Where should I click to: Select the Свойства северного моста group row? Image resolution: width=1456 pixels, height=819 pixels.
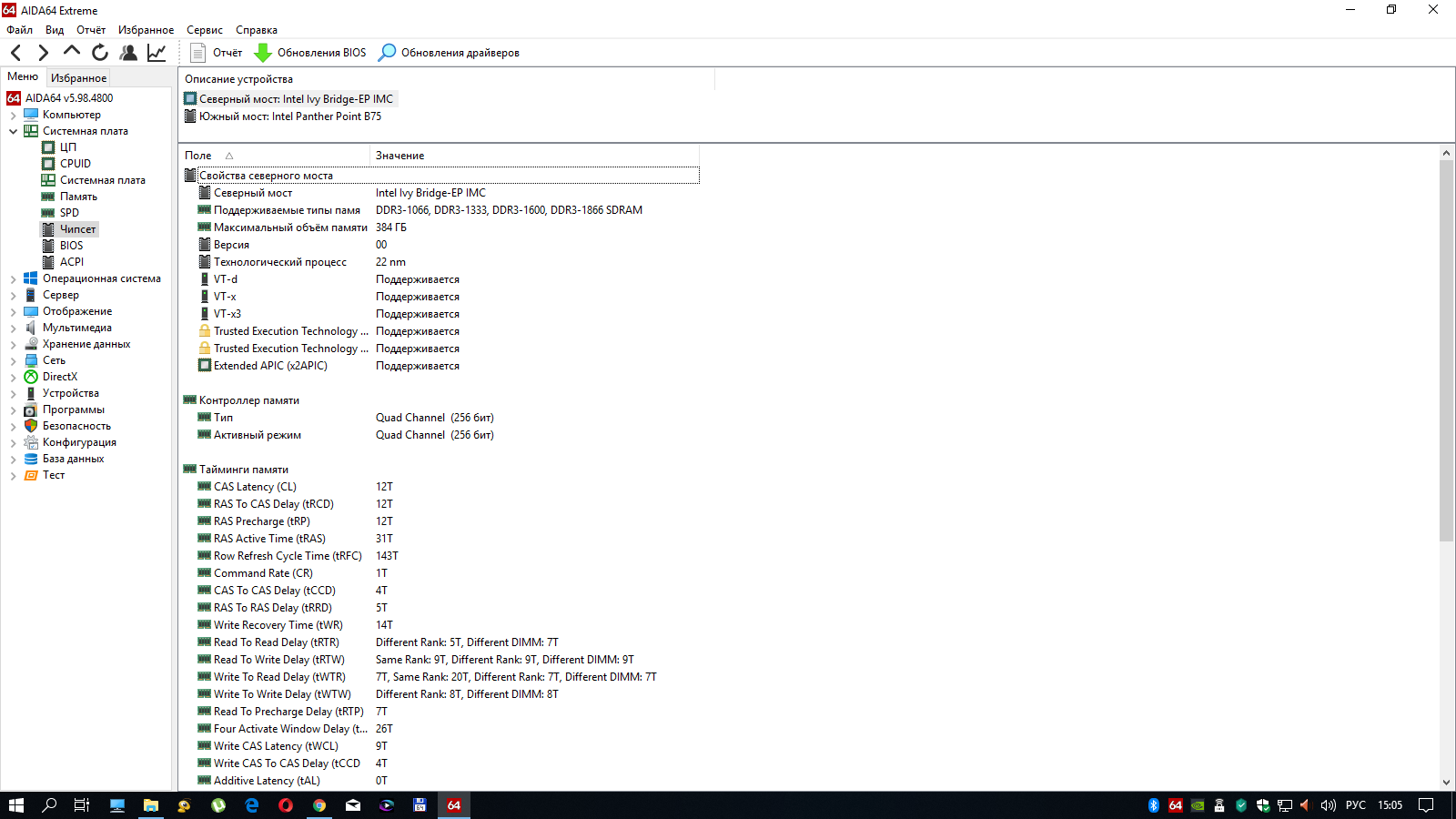441,176
